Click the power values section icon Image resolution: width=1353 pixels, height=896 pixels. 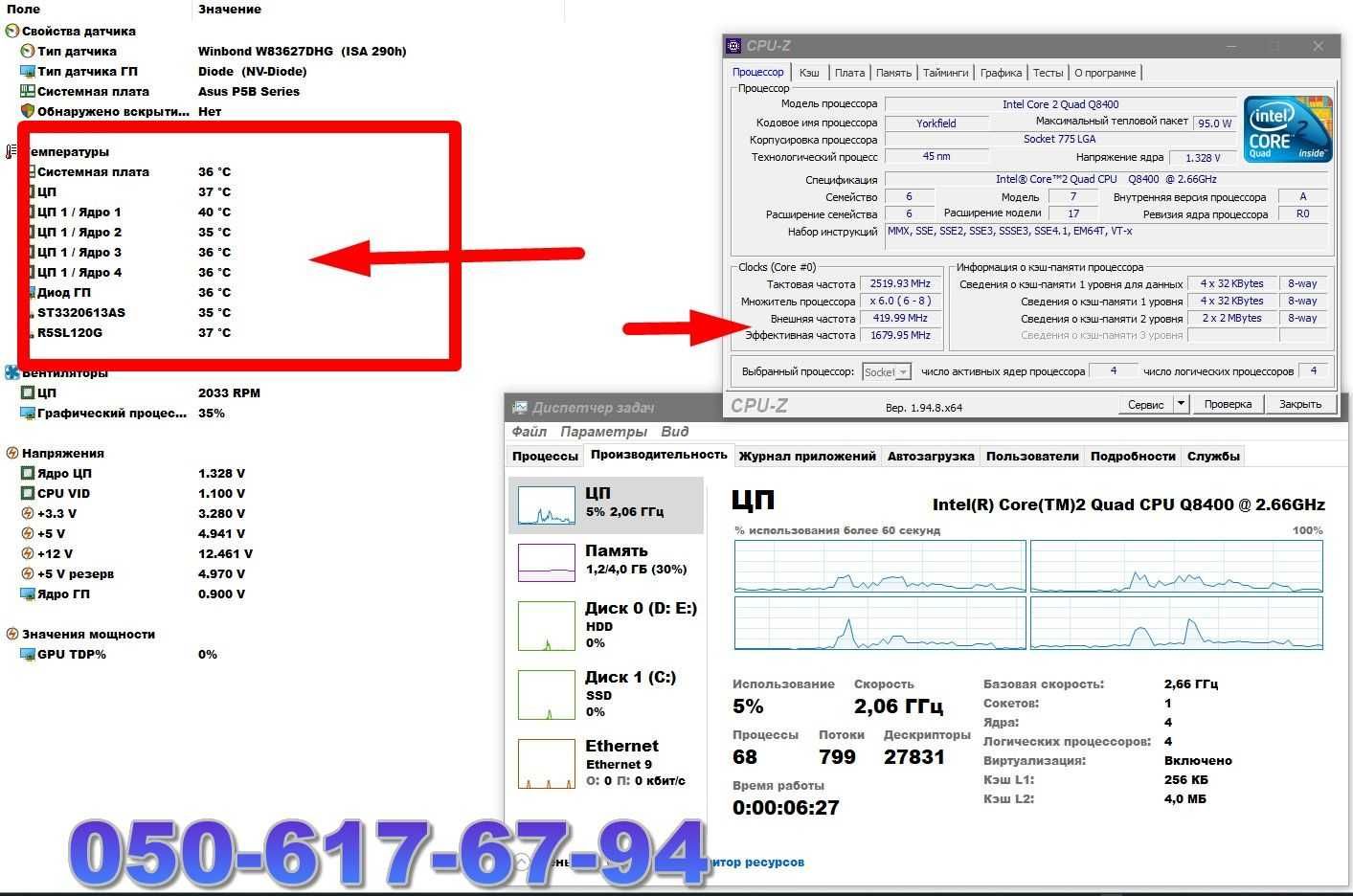point(12,635)
